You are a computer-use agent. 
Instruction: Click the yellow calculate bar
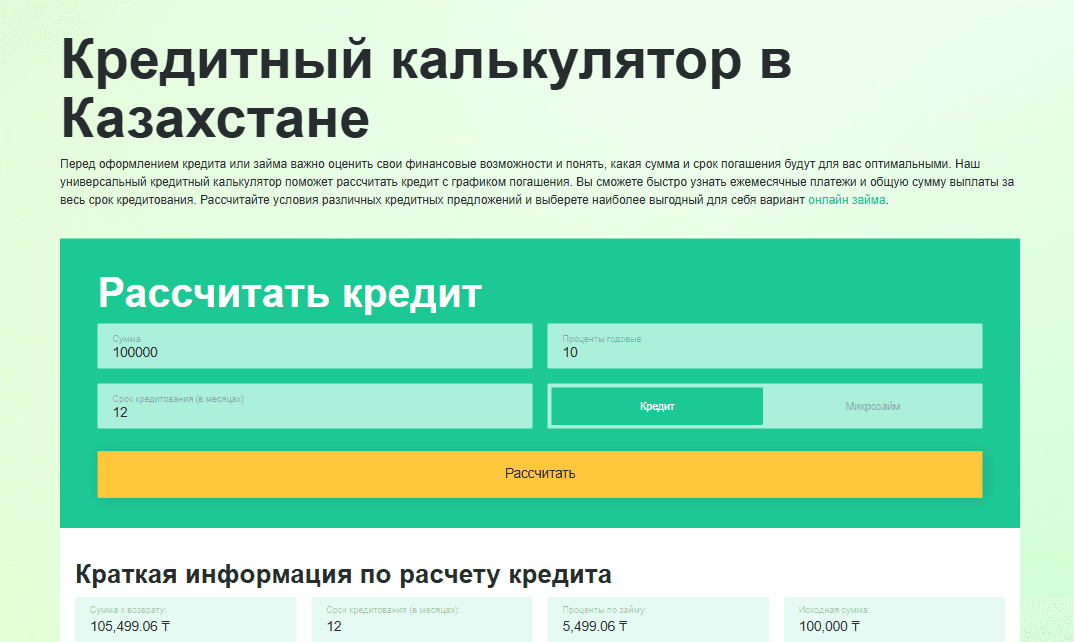(x=539, y=474)
